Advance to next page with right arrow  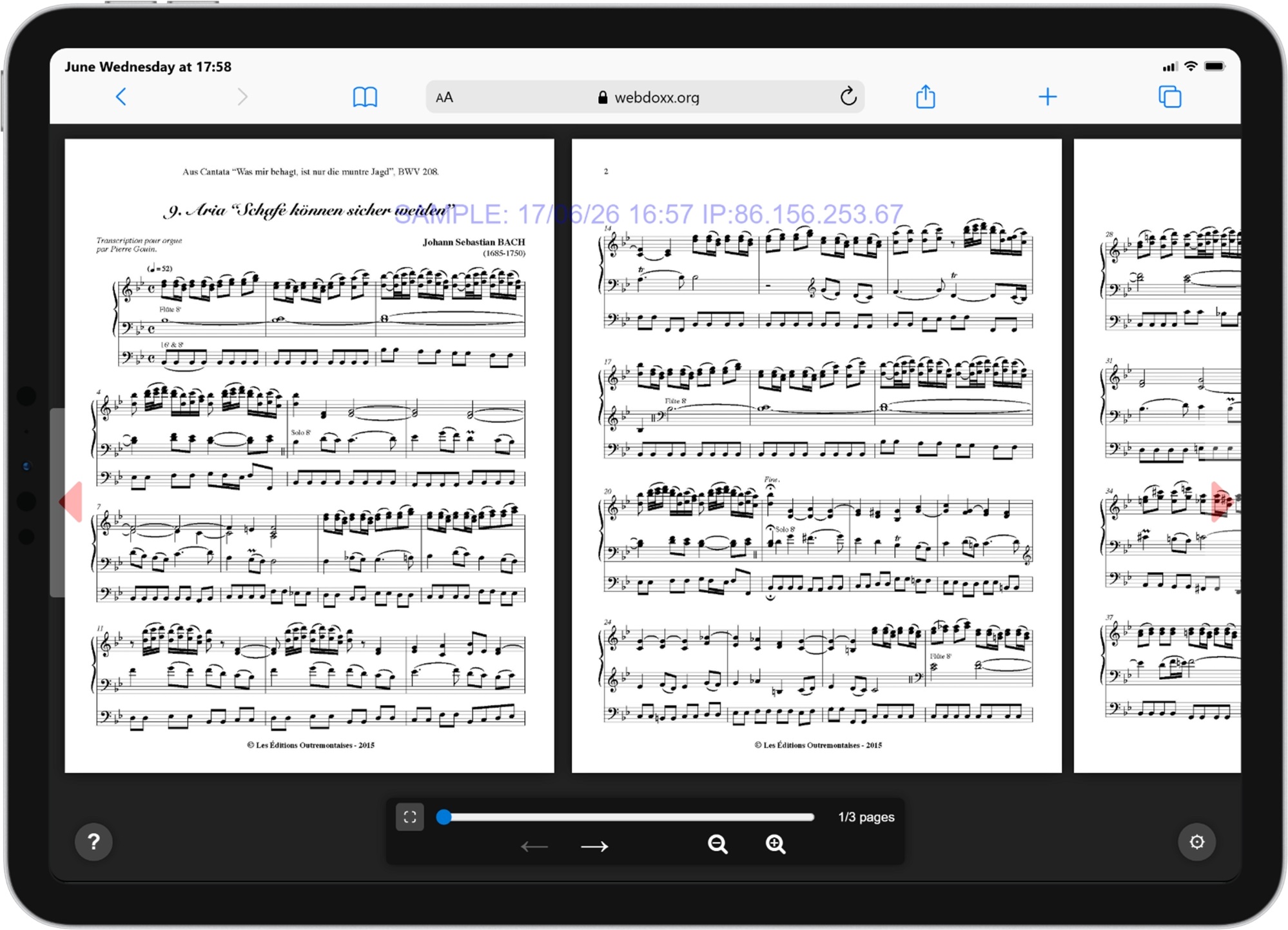pos(594,846)
